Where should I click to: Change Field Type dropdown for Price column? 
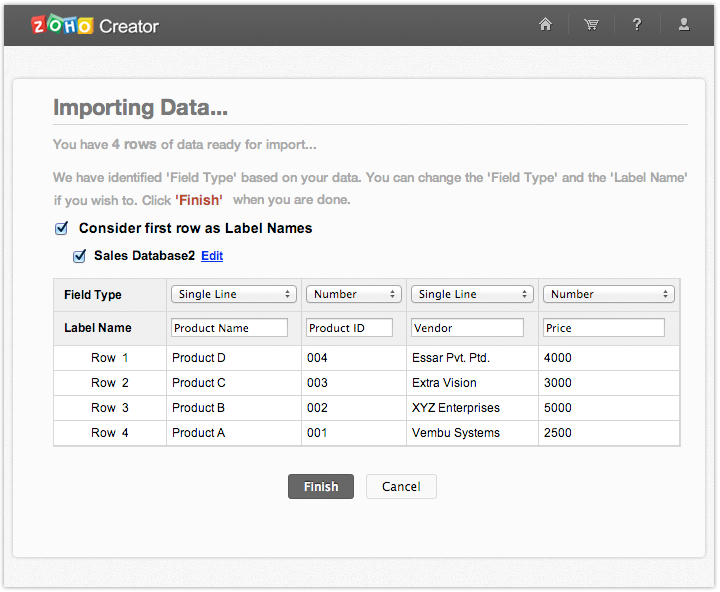click(608, 294)
